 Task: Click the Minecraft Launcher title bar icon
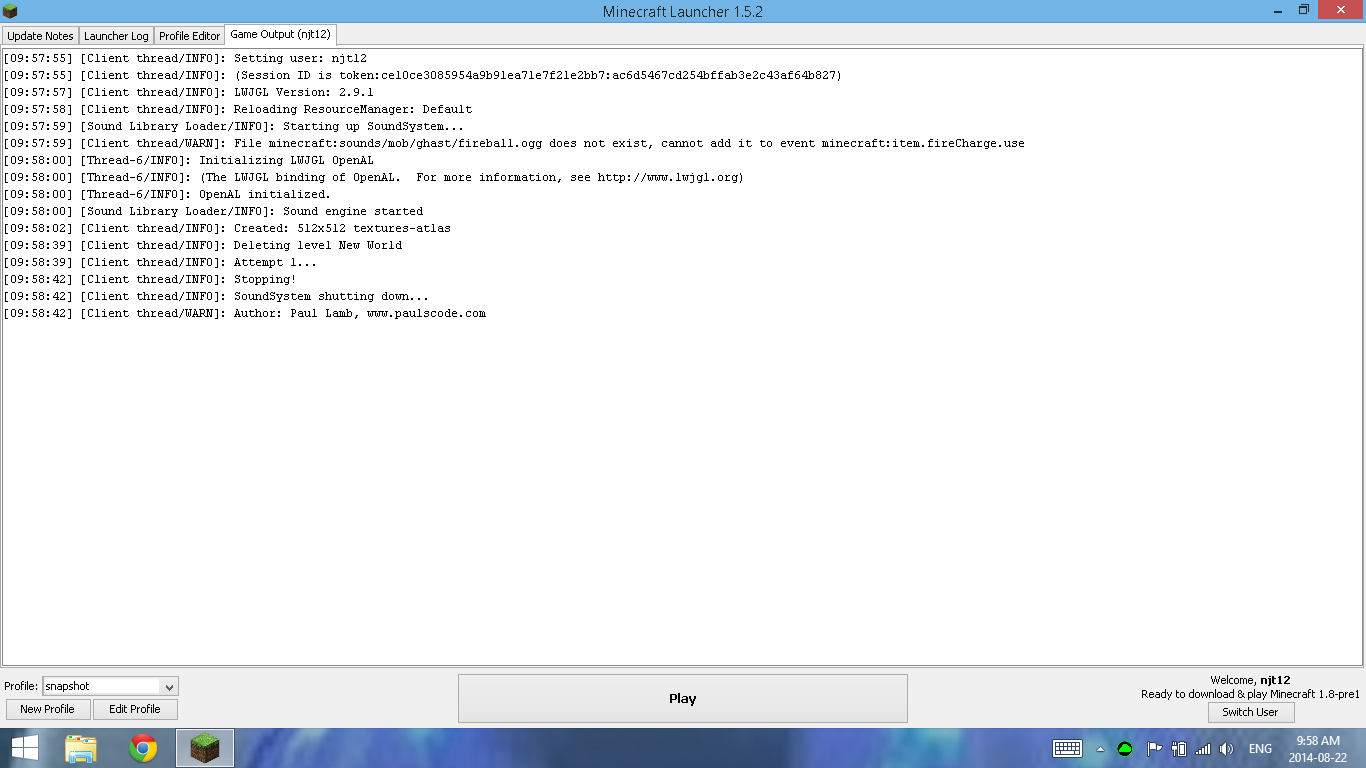click(x=11, y=11)
